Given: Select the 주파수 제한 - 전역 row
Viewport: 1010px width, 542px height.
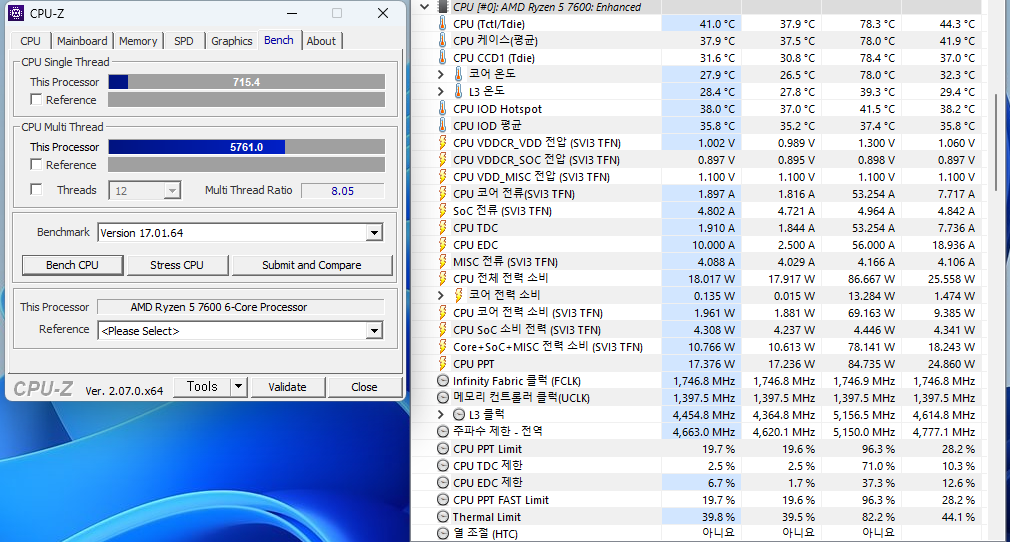Looking at the screenshot, I should coord(697,432).
